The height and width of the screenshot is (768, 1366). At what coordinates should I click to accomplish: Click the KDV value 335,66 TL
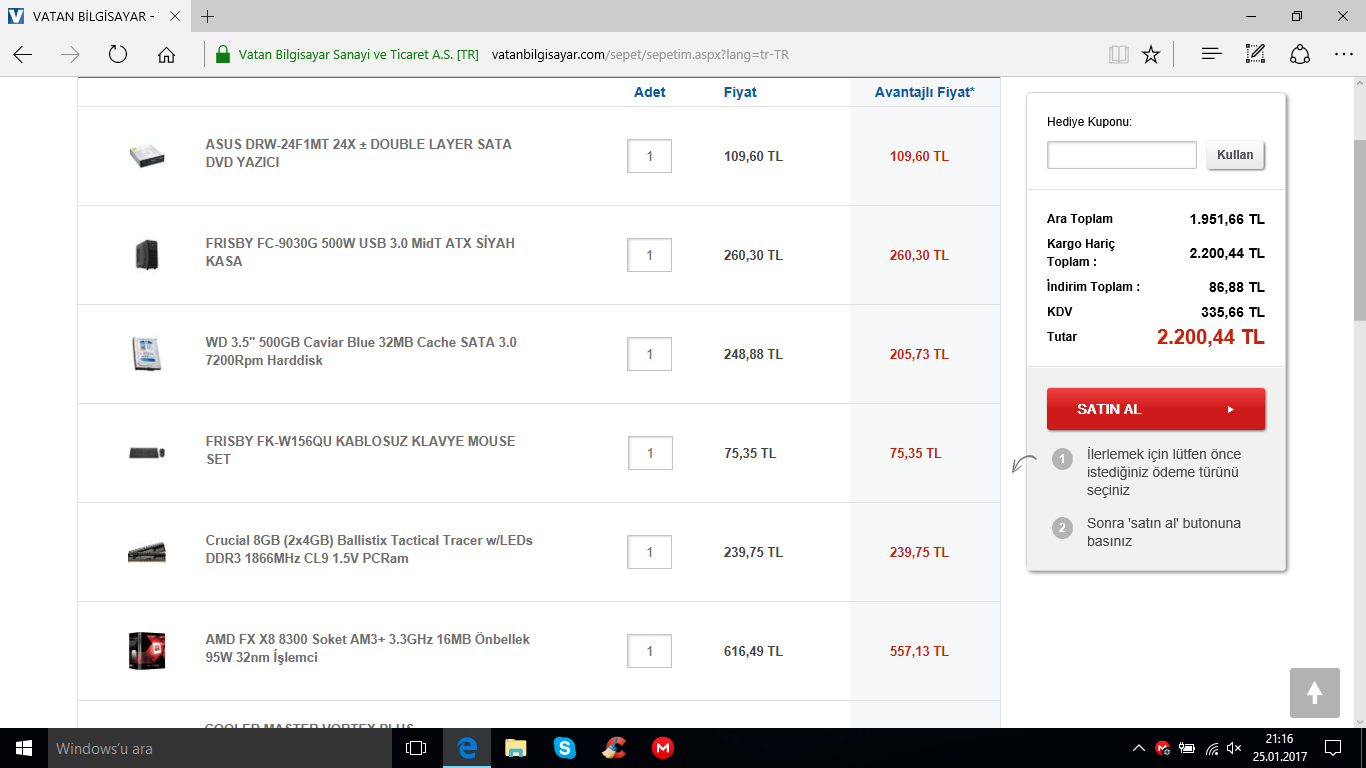[x=1233, y=312]
